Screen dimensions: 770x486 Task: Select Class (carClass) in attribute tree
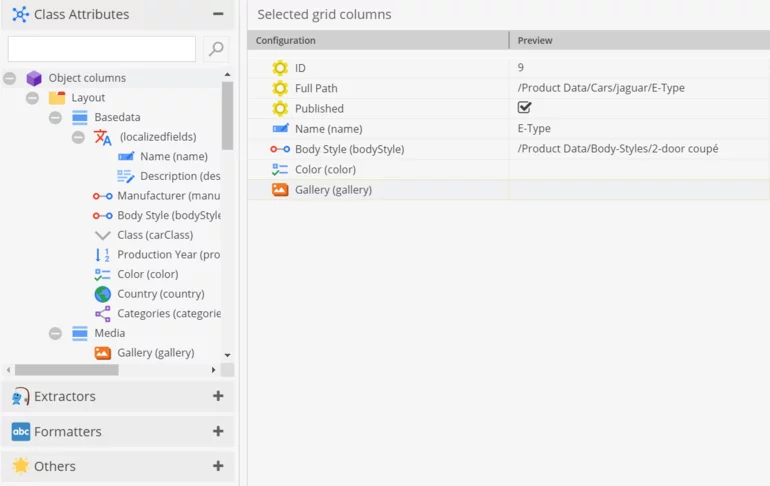click(x=155, y=235)
